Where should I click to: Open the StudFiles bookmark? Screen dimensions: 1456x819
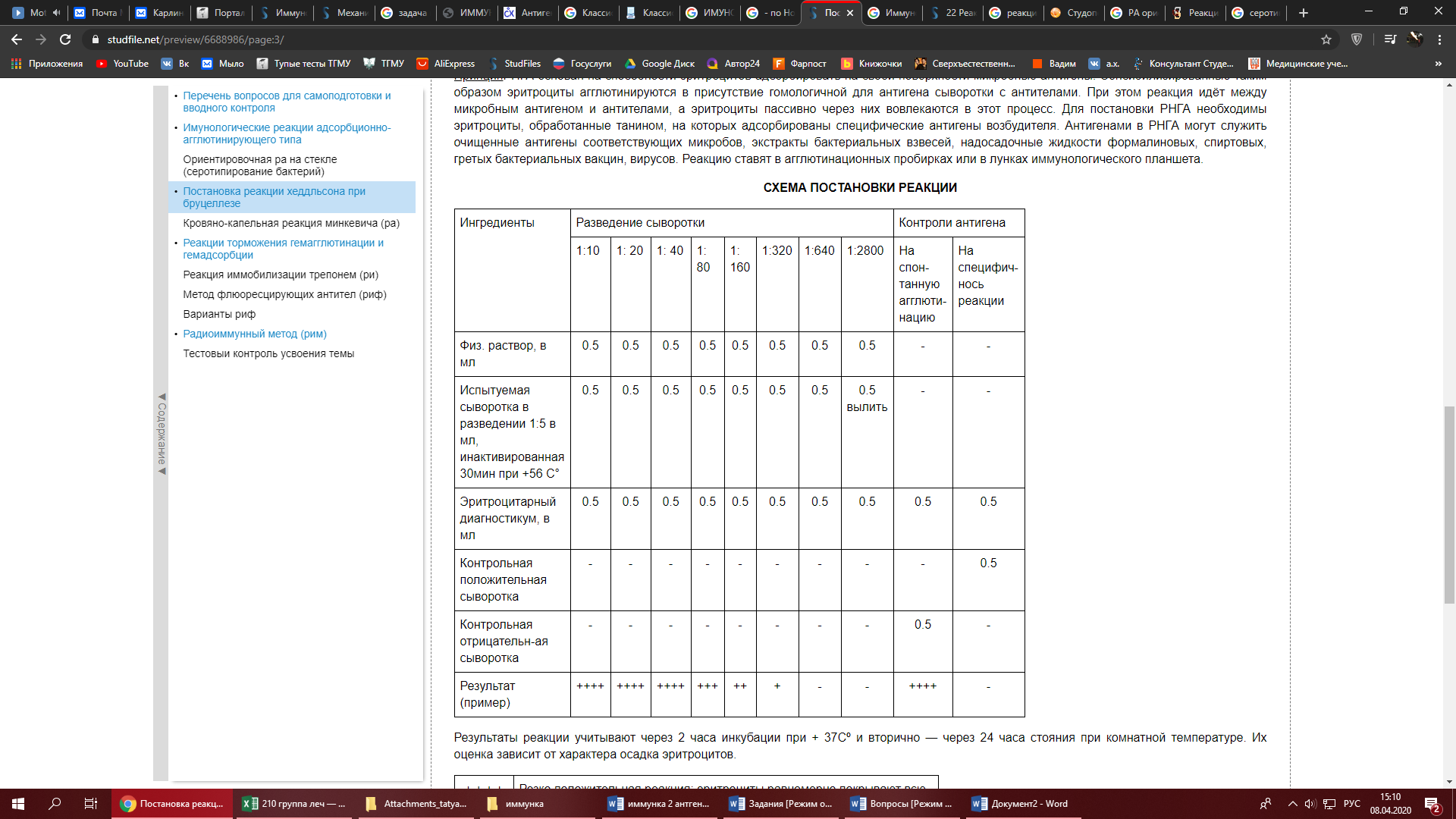[514, 64]
